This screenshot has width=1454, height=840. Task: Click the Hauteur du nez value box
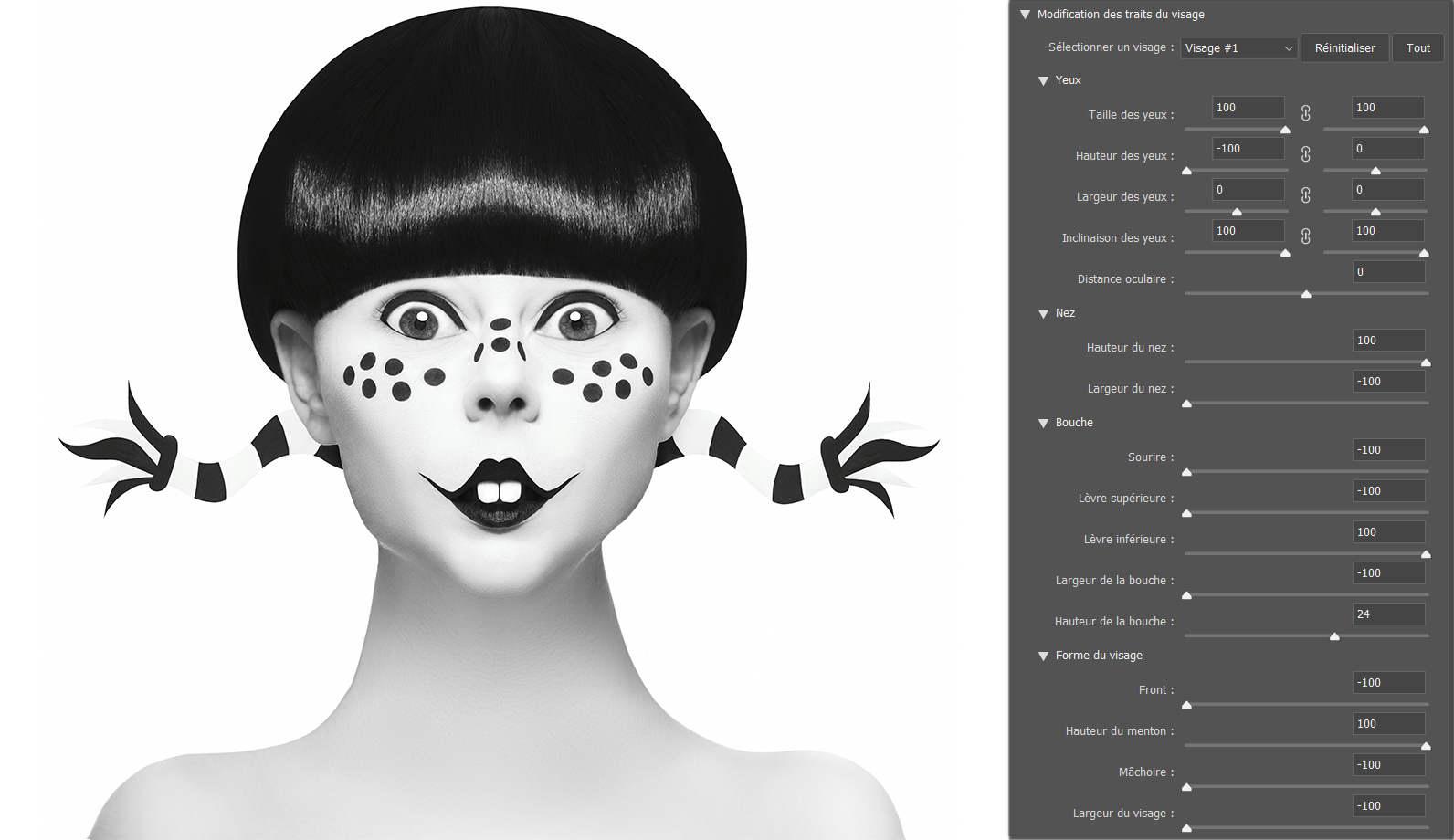click(x=1388, y=341)
